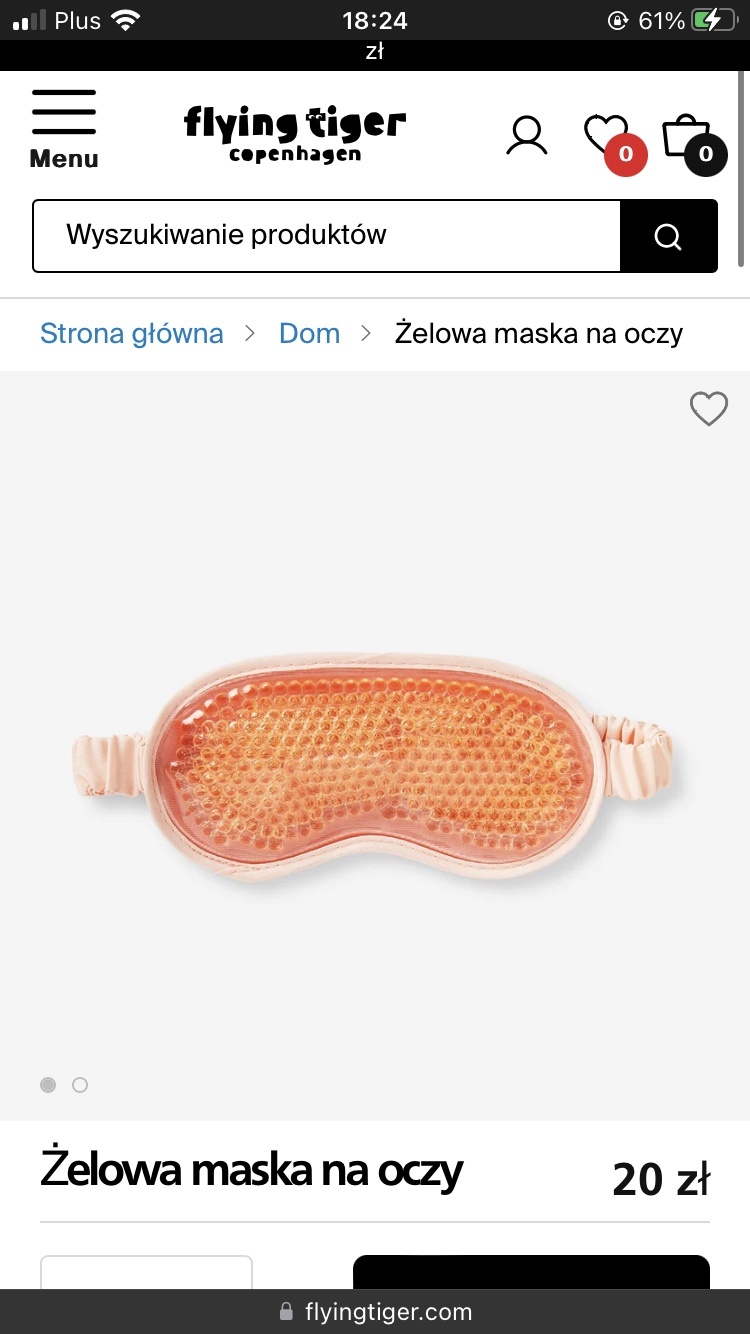Screen dimensions: 750x1334
Task: Tap the gel eye mask product image
Action: [375, 764]
